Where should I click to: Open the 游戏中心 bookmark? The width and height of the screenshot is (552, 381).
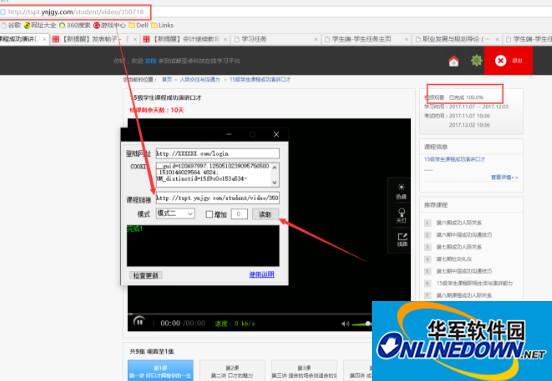pyautogui.click(x=109, y=25)
